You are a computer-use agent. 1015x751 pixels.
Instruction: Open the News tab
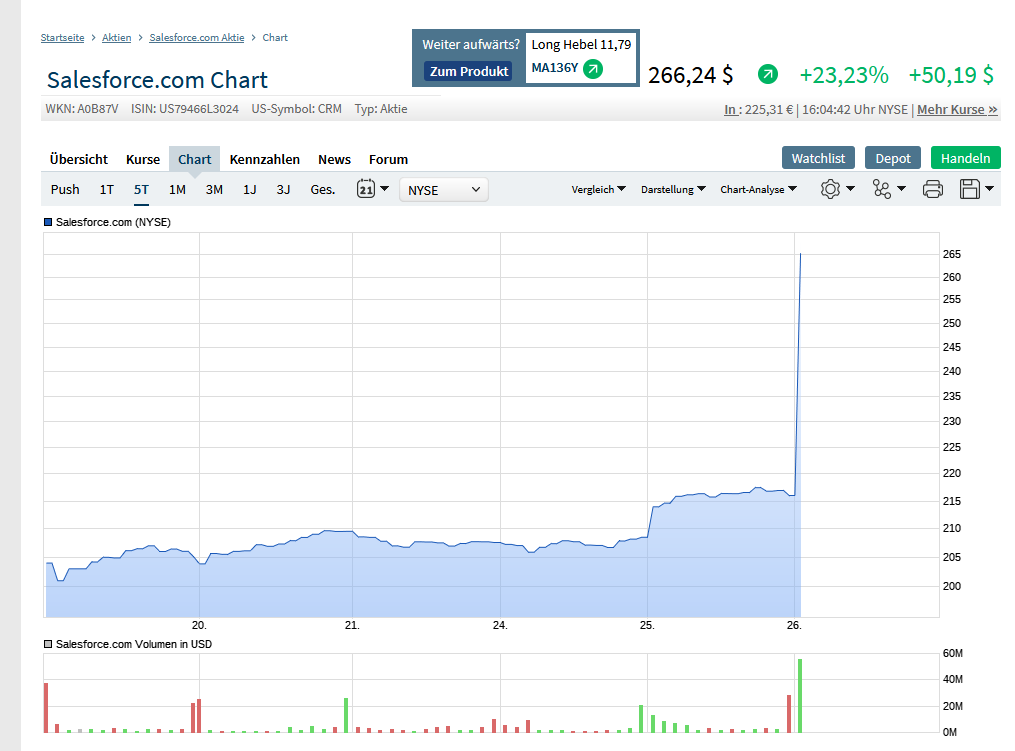pyautogui.click(x=334, y=159)
